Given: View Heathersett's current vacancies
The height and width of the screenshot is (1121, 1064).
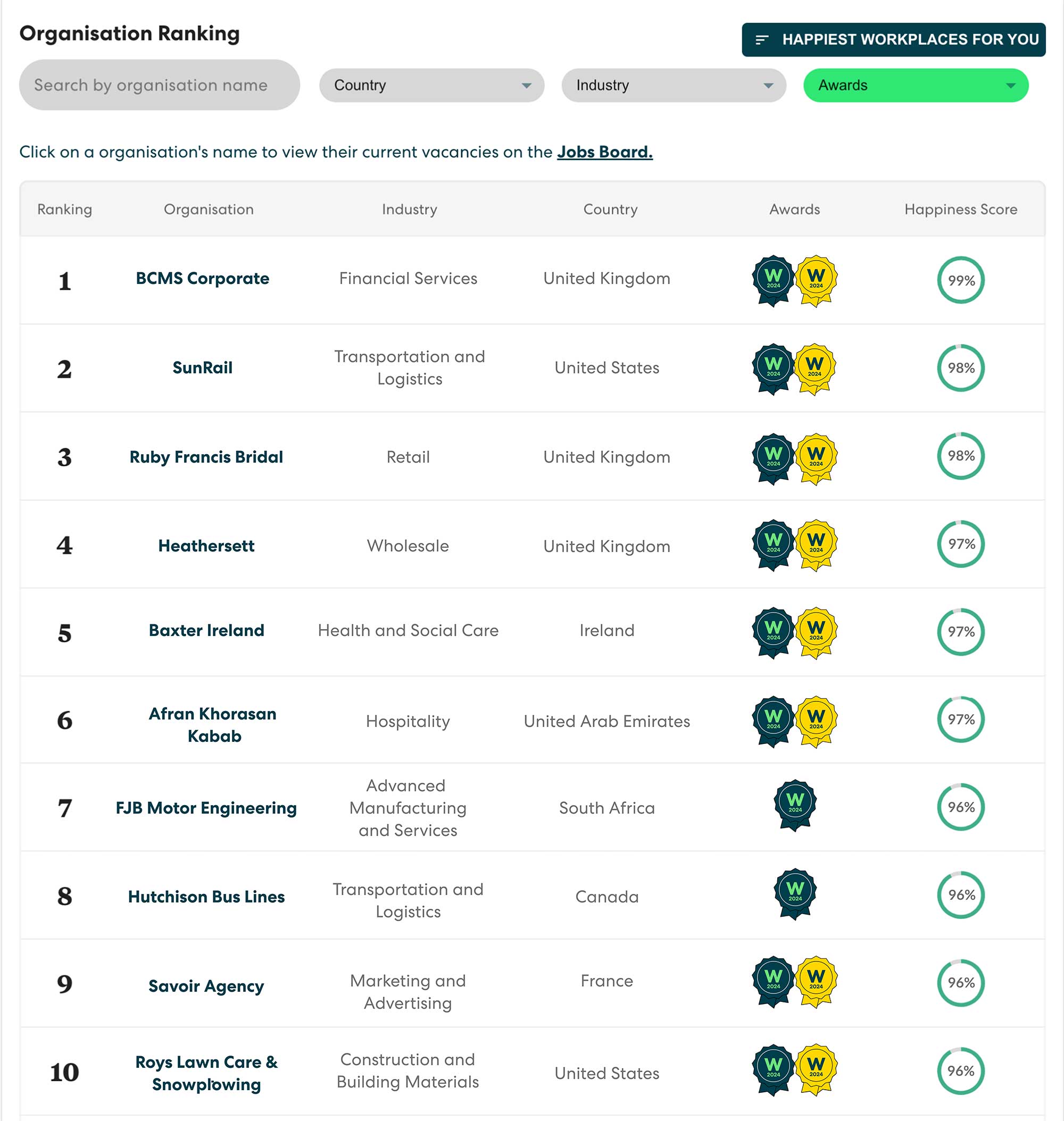Looking at the screenshot, I should pyautogui.click(x=206, y=546).
